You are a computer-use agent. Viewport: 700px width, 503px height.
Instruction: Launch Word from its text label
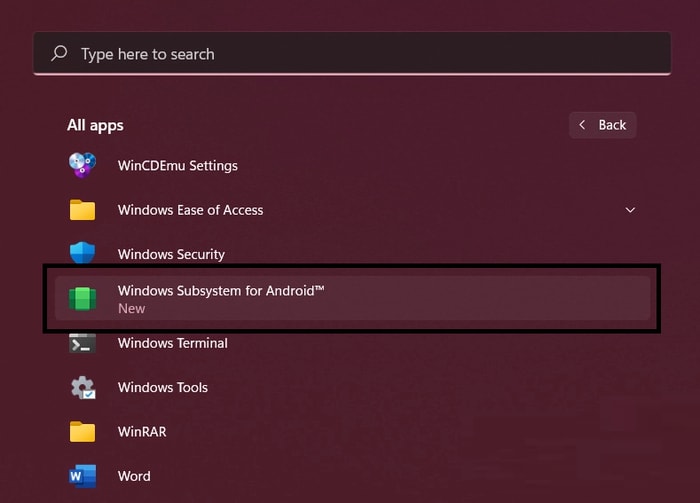click(x=134, y=476)
